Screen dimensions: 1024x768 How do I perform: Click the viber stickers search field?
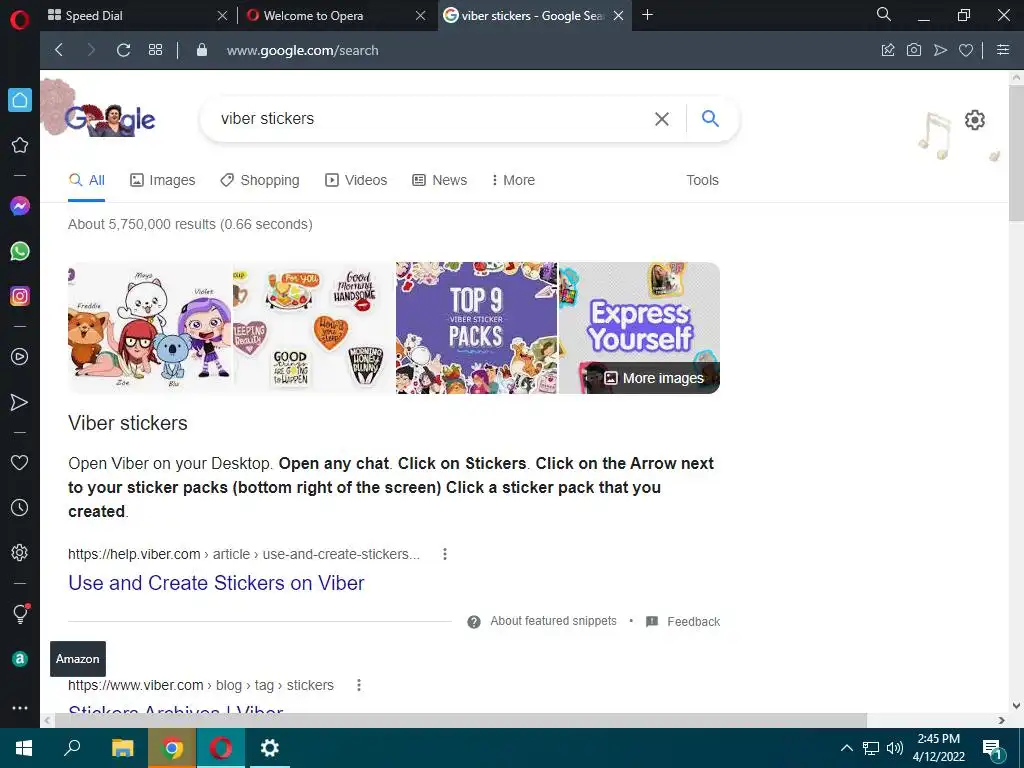pos(431,119)
